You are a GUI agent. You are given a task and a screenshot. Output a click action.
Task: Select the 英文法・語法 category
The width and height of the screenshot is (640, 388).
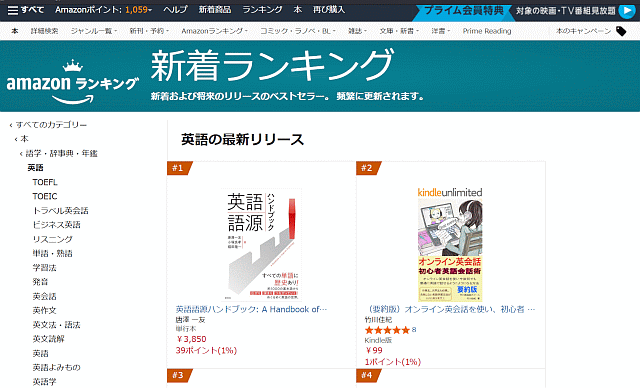pos(56,325)
